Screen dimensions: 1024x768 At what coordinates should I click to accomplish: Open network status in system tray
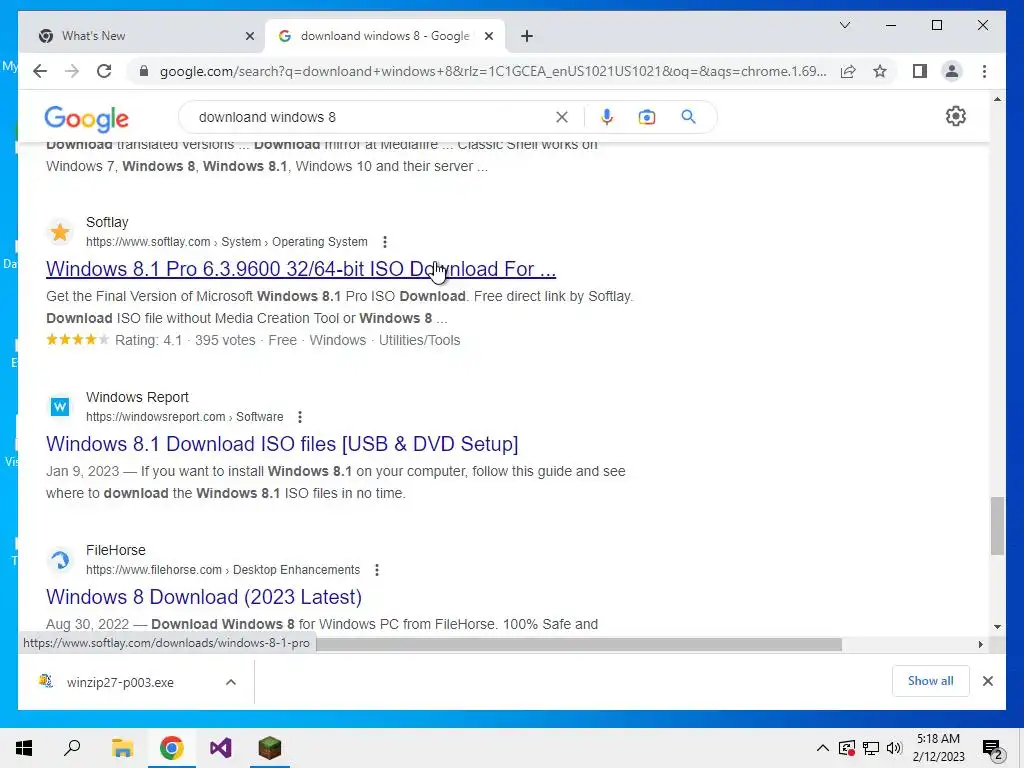(871, 748)
